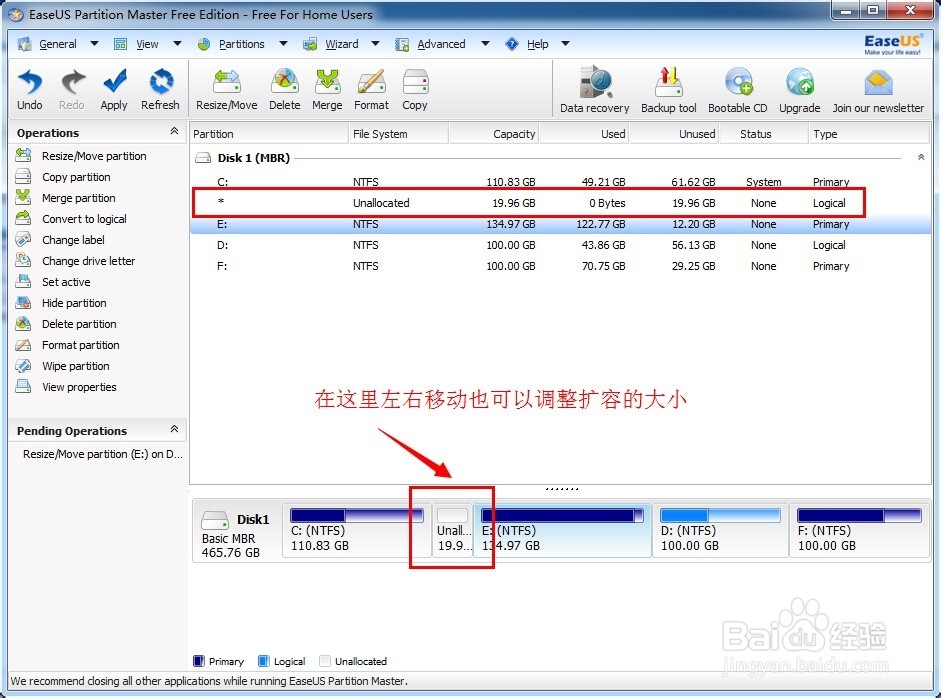Sort by File System column header
The width and height of the screenshot is (941, 698).
click(x=398, y=134)
